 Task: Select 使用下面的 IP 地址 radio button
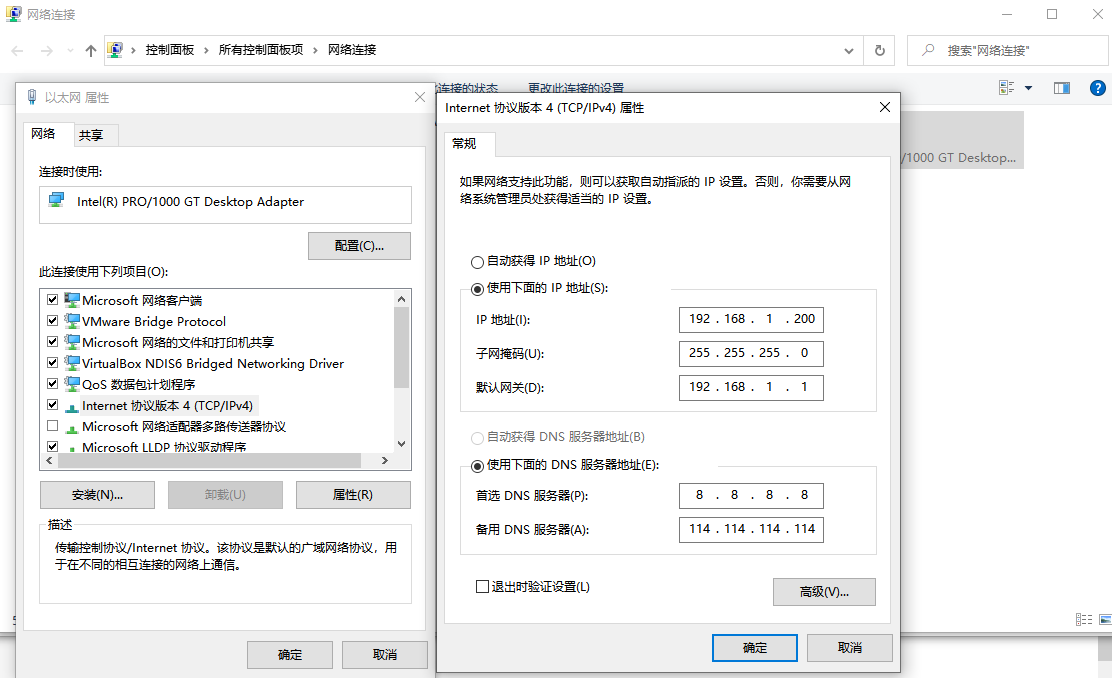[x=477, y=289]
